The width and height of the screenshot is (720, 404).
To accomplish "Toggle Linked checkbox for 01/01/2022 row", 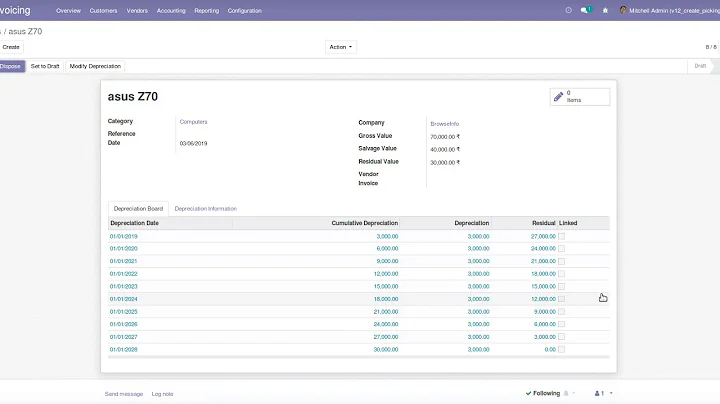I will 562,274.
